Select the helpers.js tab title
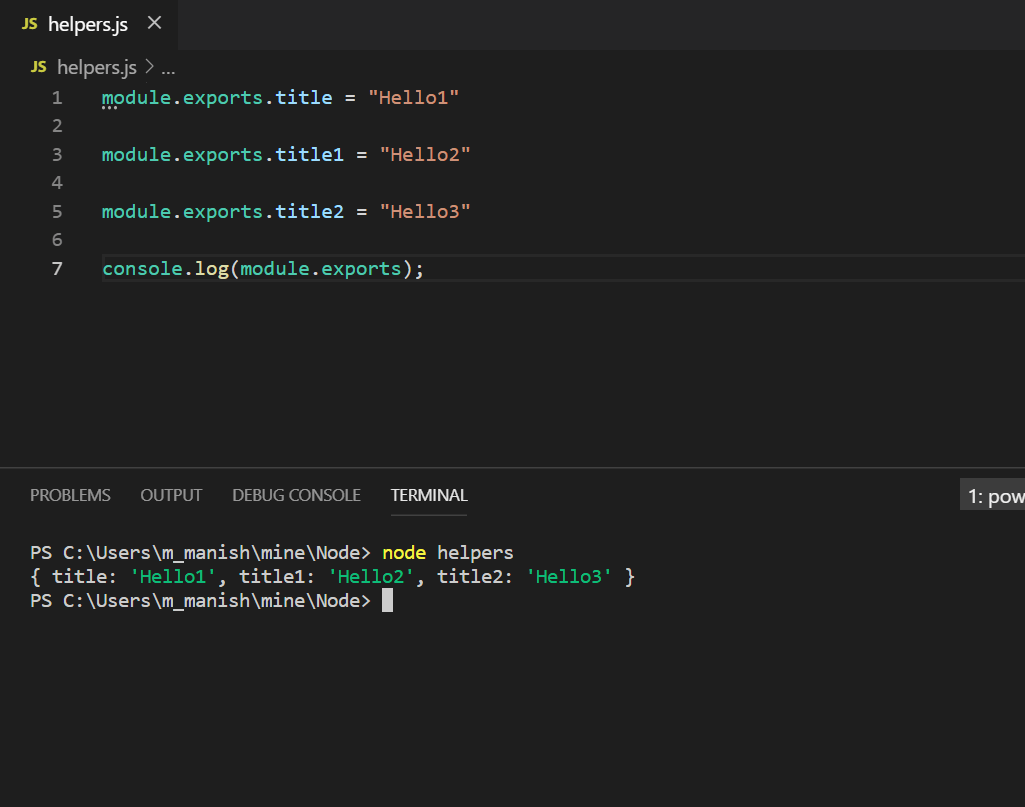The width and height of the screenshot is (1025, 807). tap(88, 25)
